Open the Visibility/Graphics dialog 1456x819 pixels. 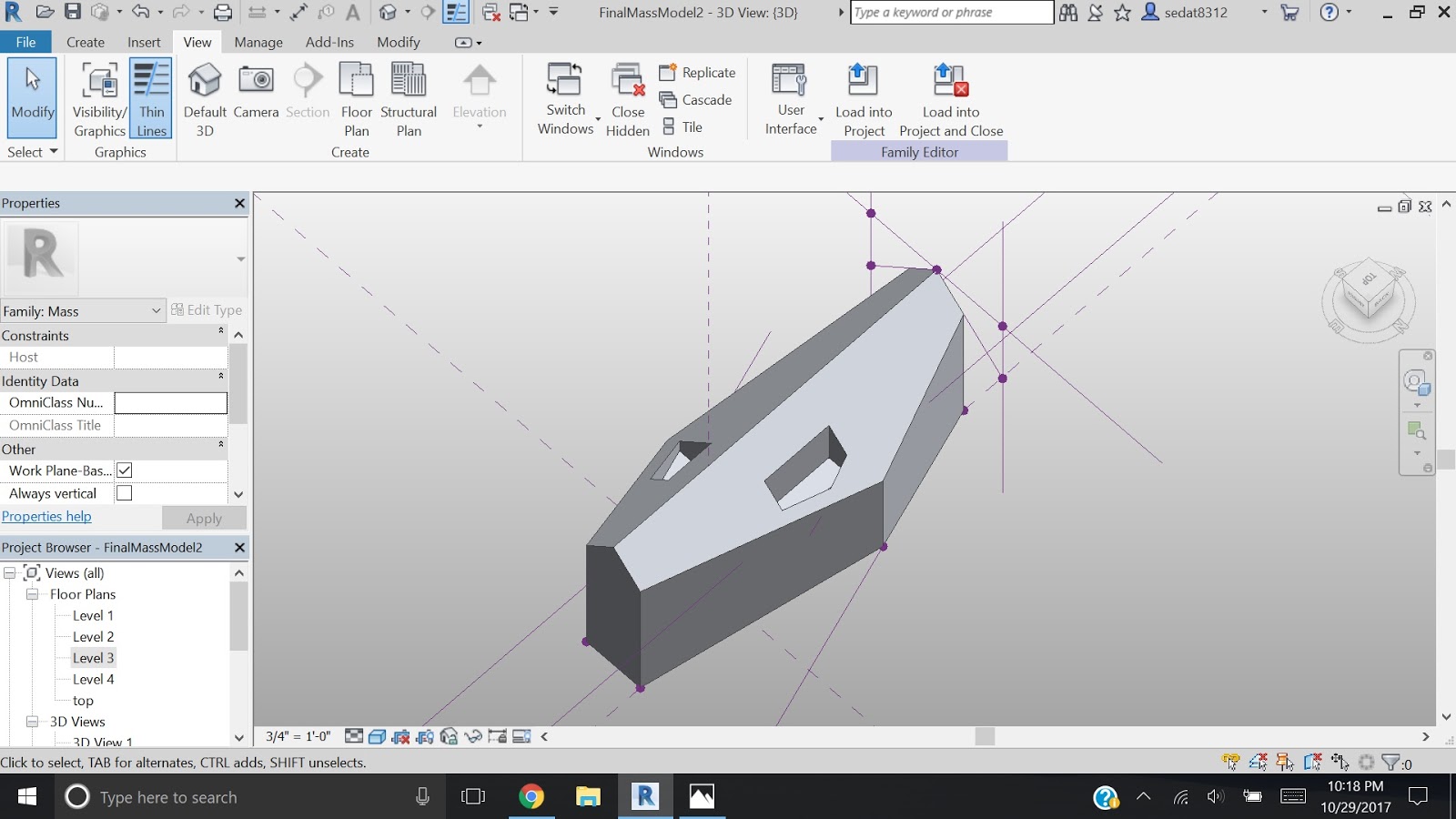tap(97, 97)
